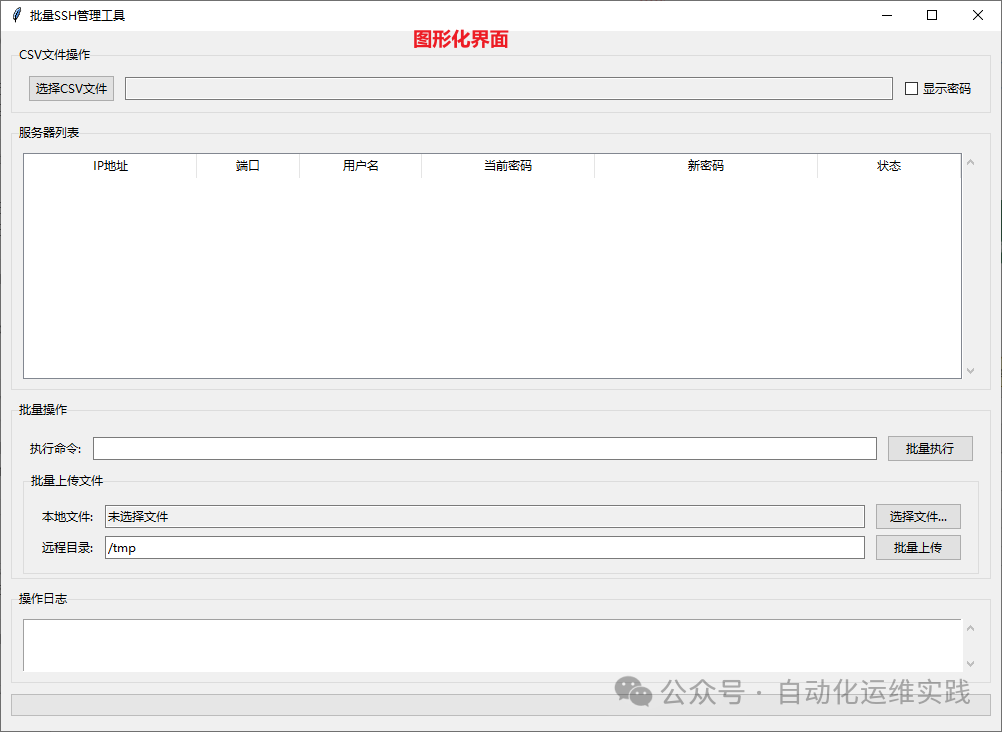1002x732 pixels.
Task: Click server list scrollbar down arrow
Action: click(971, 370)
